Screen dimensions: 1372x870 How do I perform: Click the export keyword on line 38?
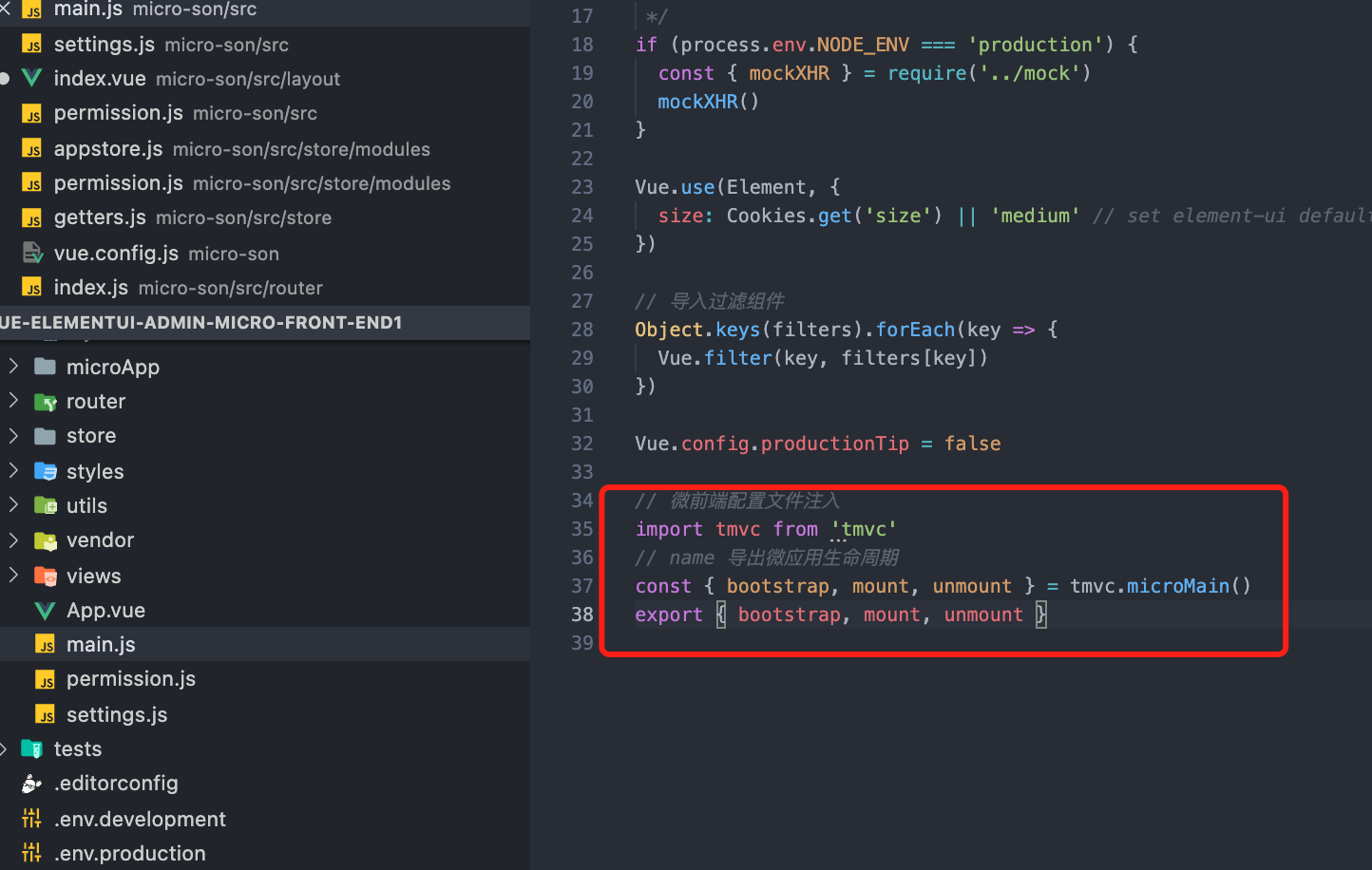tap(669, 615)
